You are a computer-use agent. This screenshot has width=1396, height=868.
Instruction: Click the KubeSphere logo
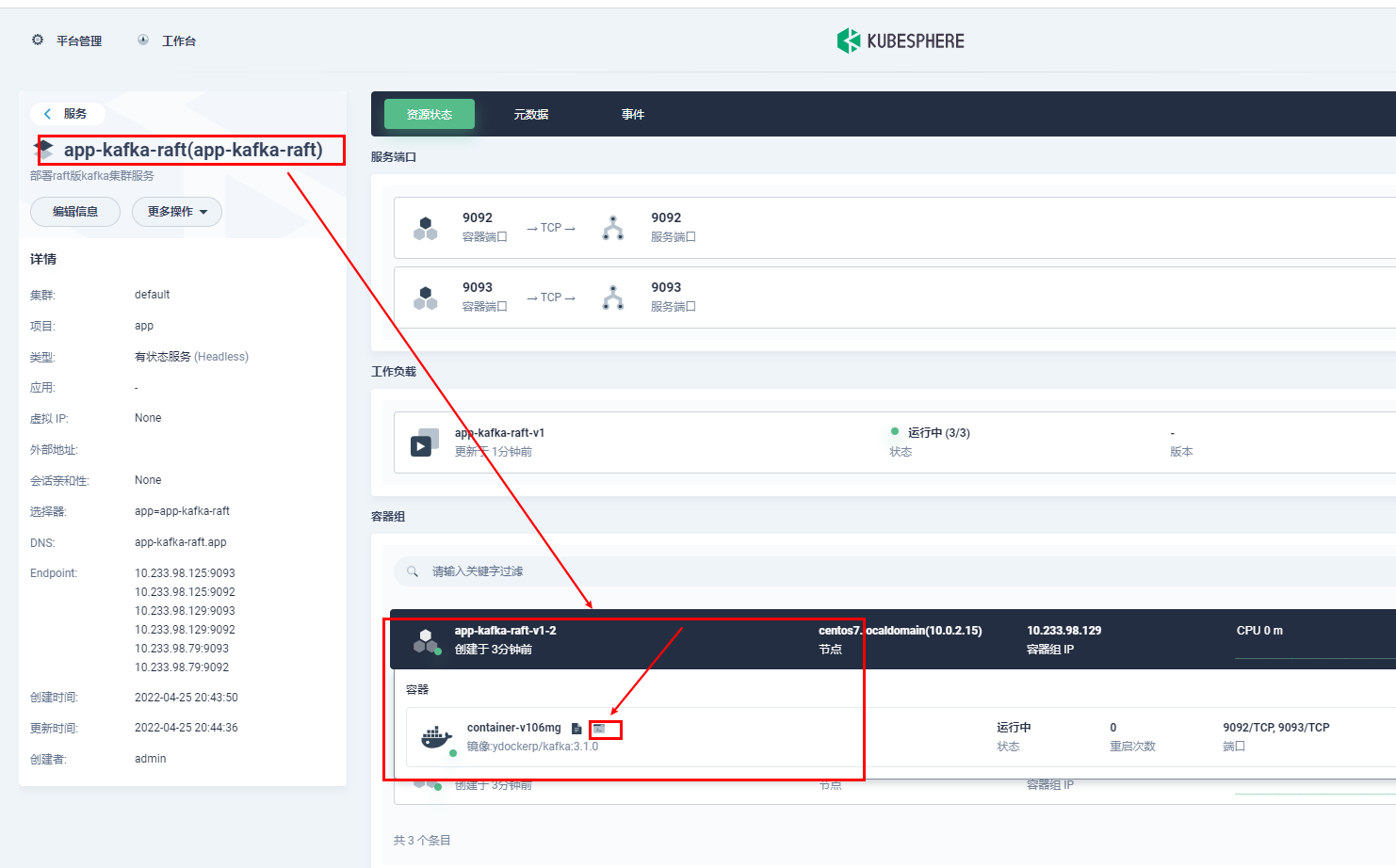point(901,40)
